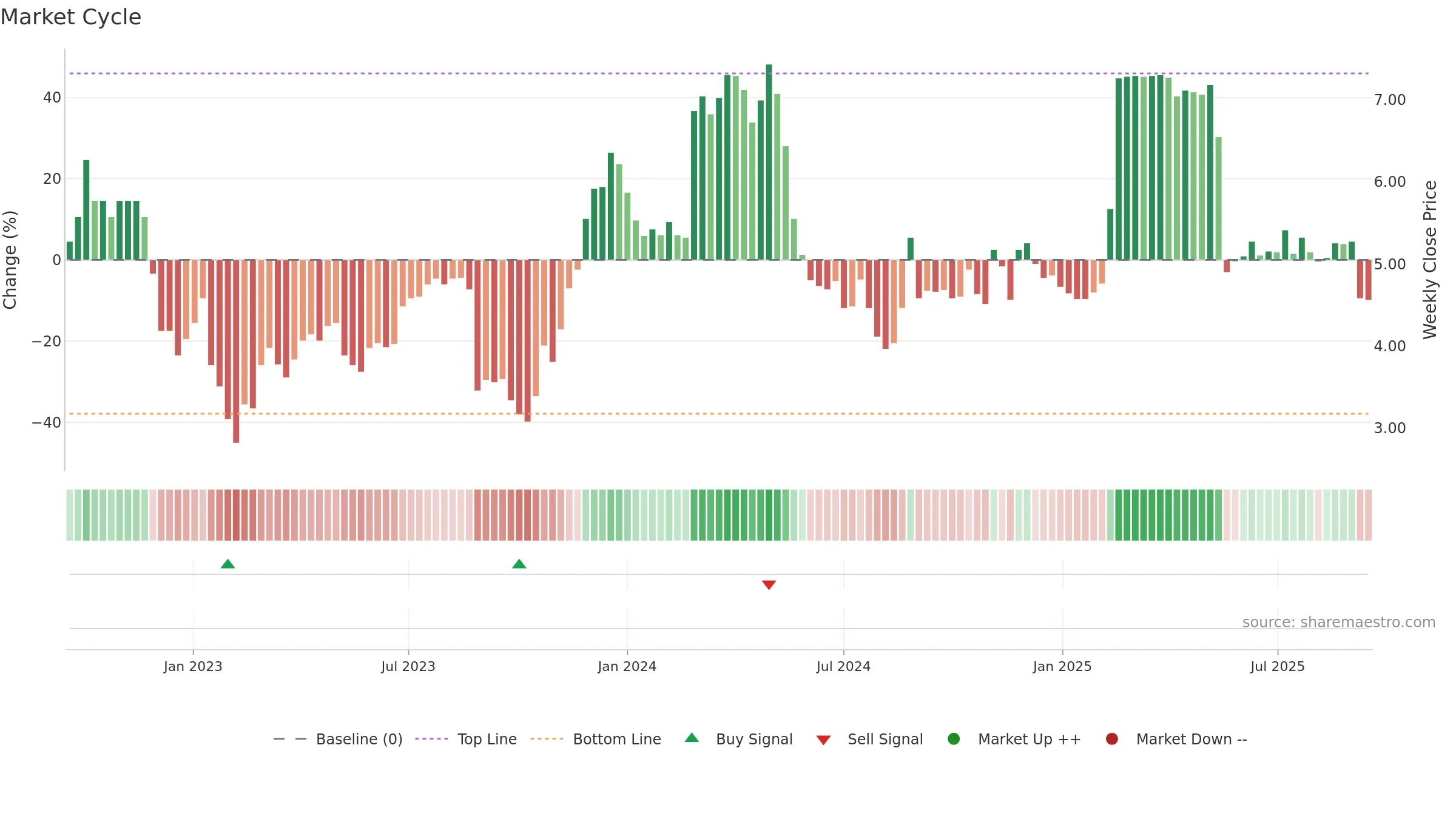
Task: Click the Jan 2023 axis label
Action: [193, 666]
